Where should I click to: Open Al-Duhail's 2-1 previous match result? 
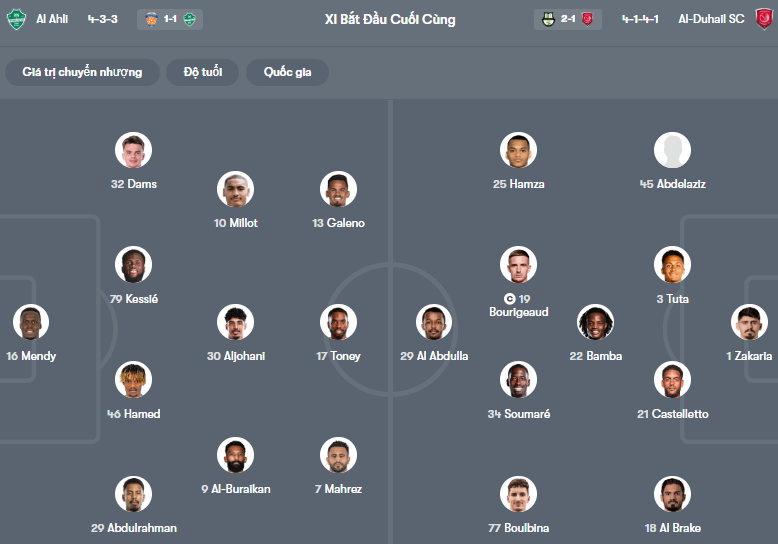point(568,19)
